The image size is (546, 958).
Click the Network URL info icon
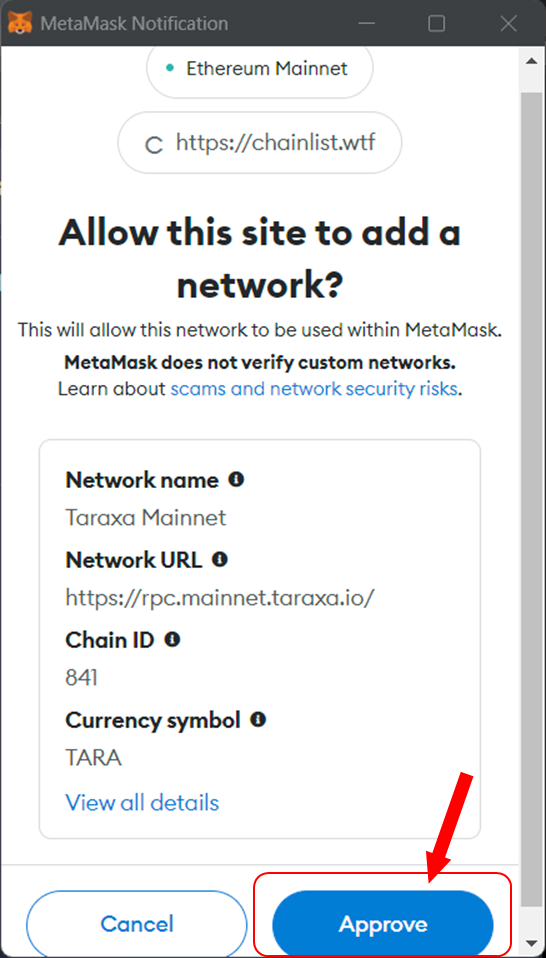[x=220, y=559]
